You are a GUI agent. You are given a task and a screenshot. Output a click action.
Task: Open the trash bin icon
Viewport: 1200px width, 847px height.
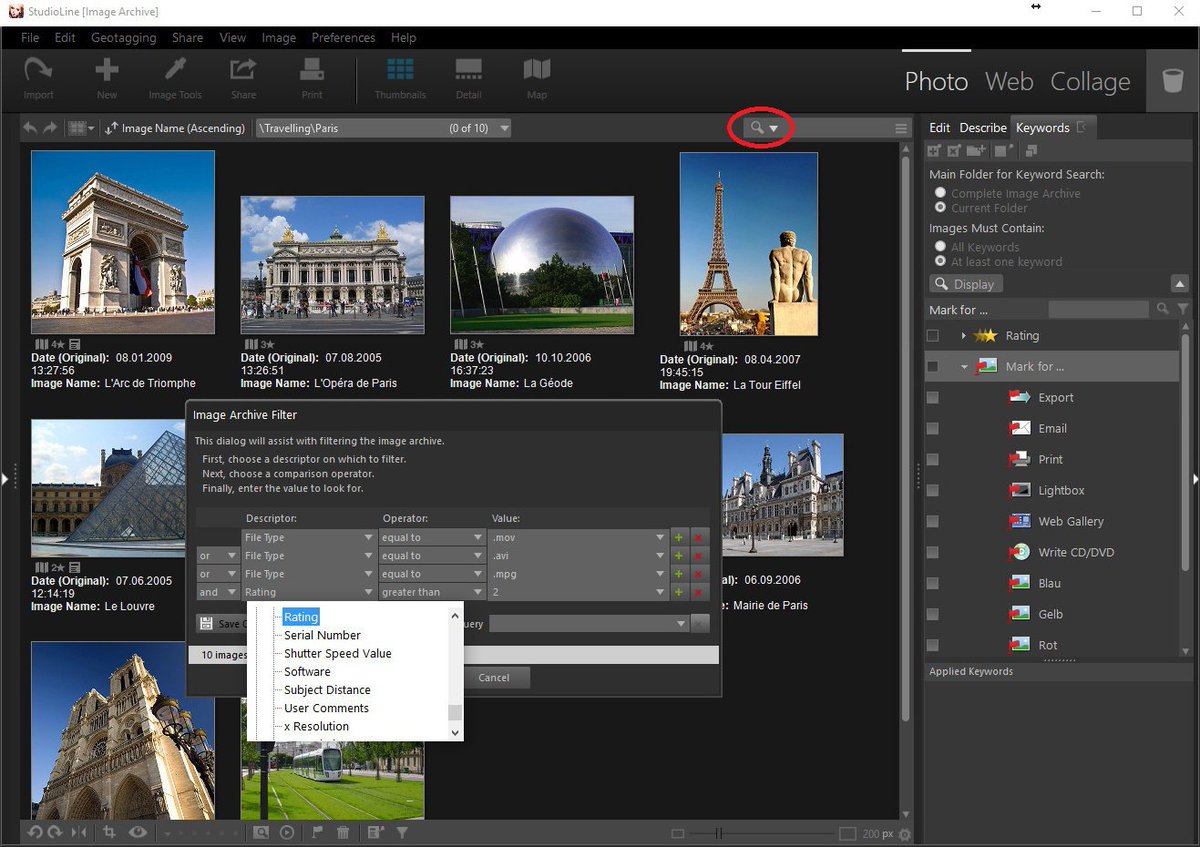click(x=1173, y=81)
